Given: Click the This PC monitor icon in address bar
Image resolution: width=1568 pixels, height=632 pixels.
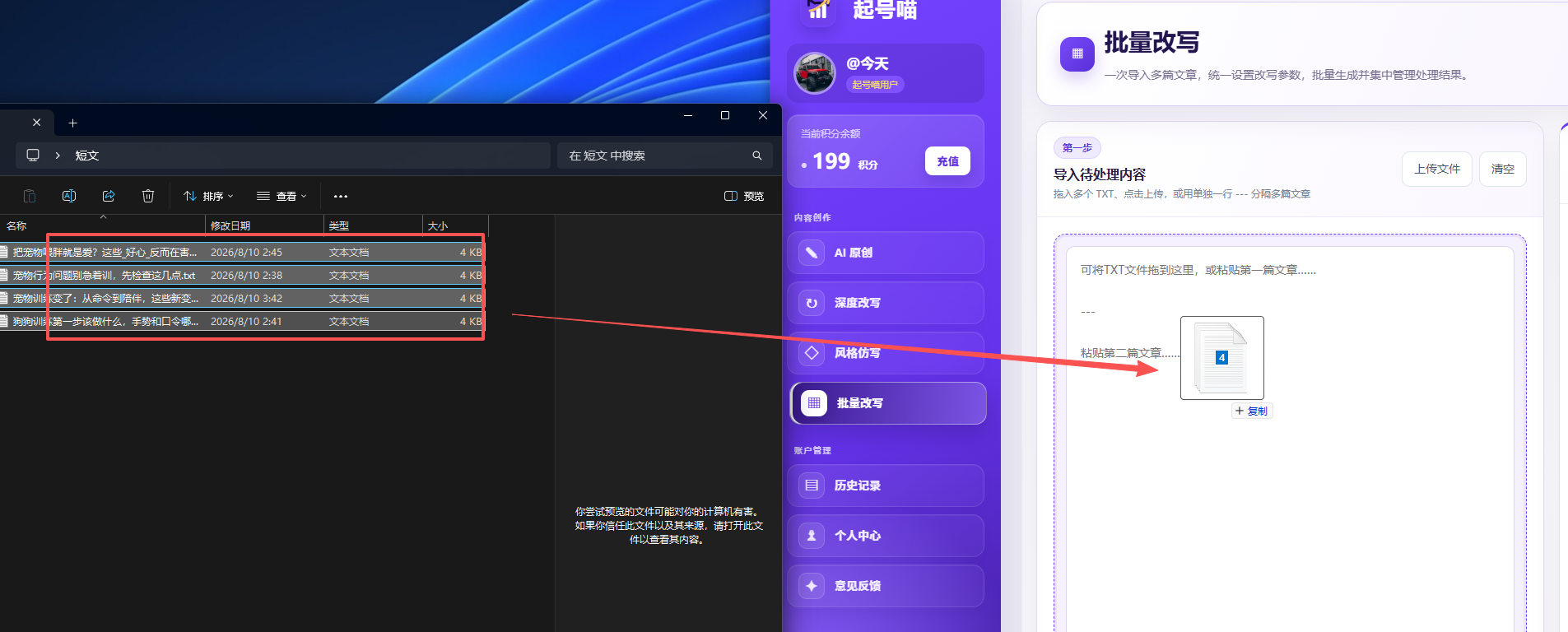Looking at the screenshot, I should click(x=33, y=156).
